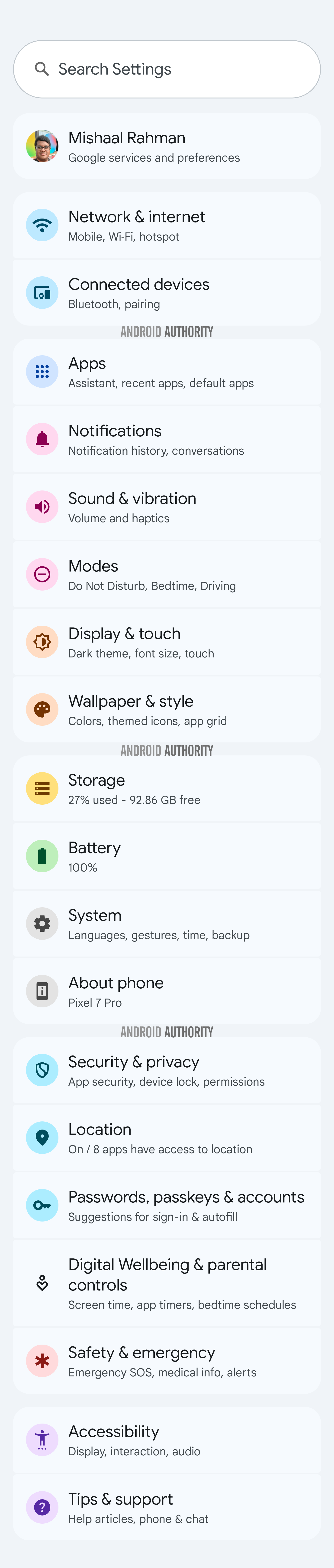Open Display & touch via the brightness icon
The image size is (334, 1568).
42,642
